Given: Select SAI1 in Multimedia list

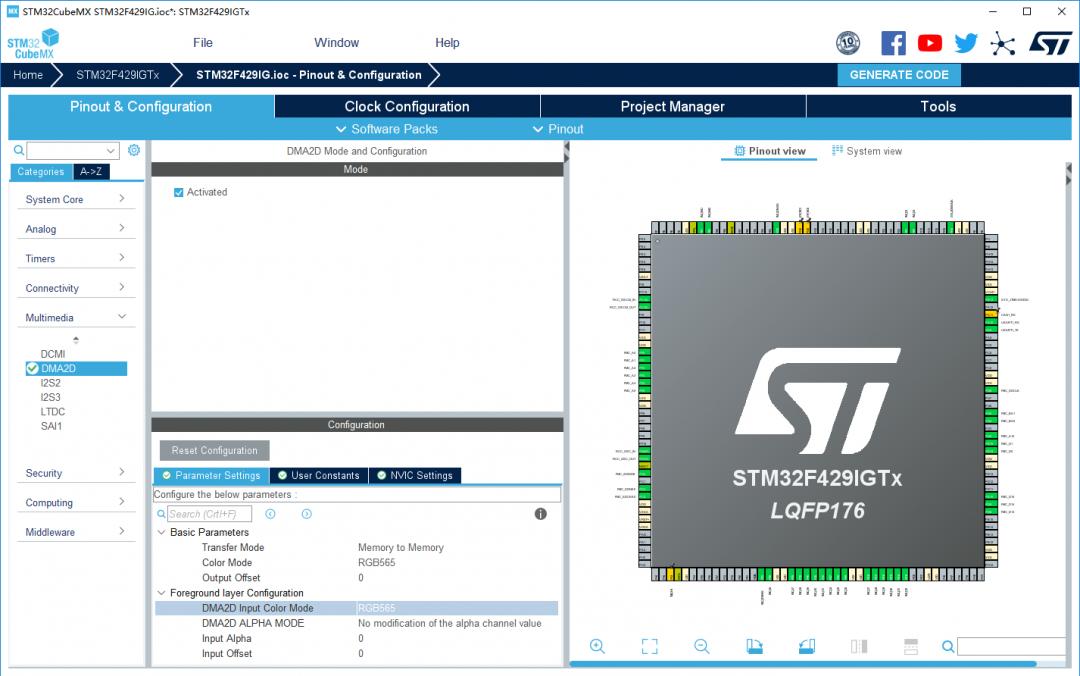Looking at the screenshot, I should click(x=52, y=426).
